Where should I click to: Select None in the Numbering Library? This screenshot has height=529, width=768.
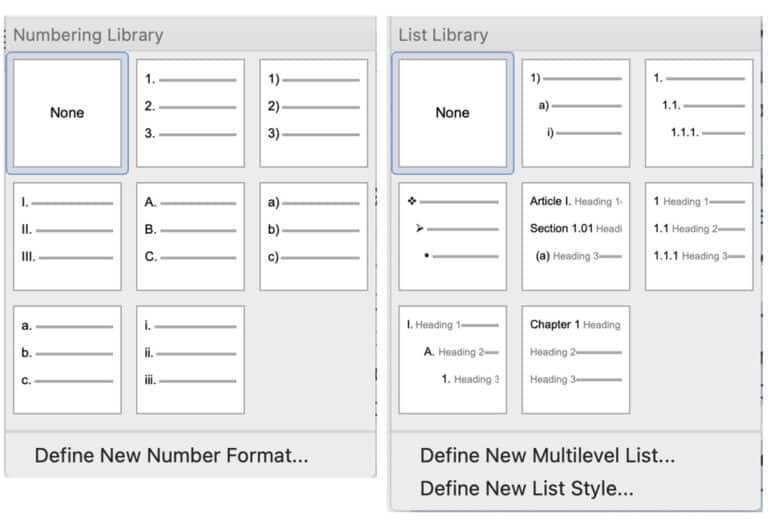click(67, 113)
